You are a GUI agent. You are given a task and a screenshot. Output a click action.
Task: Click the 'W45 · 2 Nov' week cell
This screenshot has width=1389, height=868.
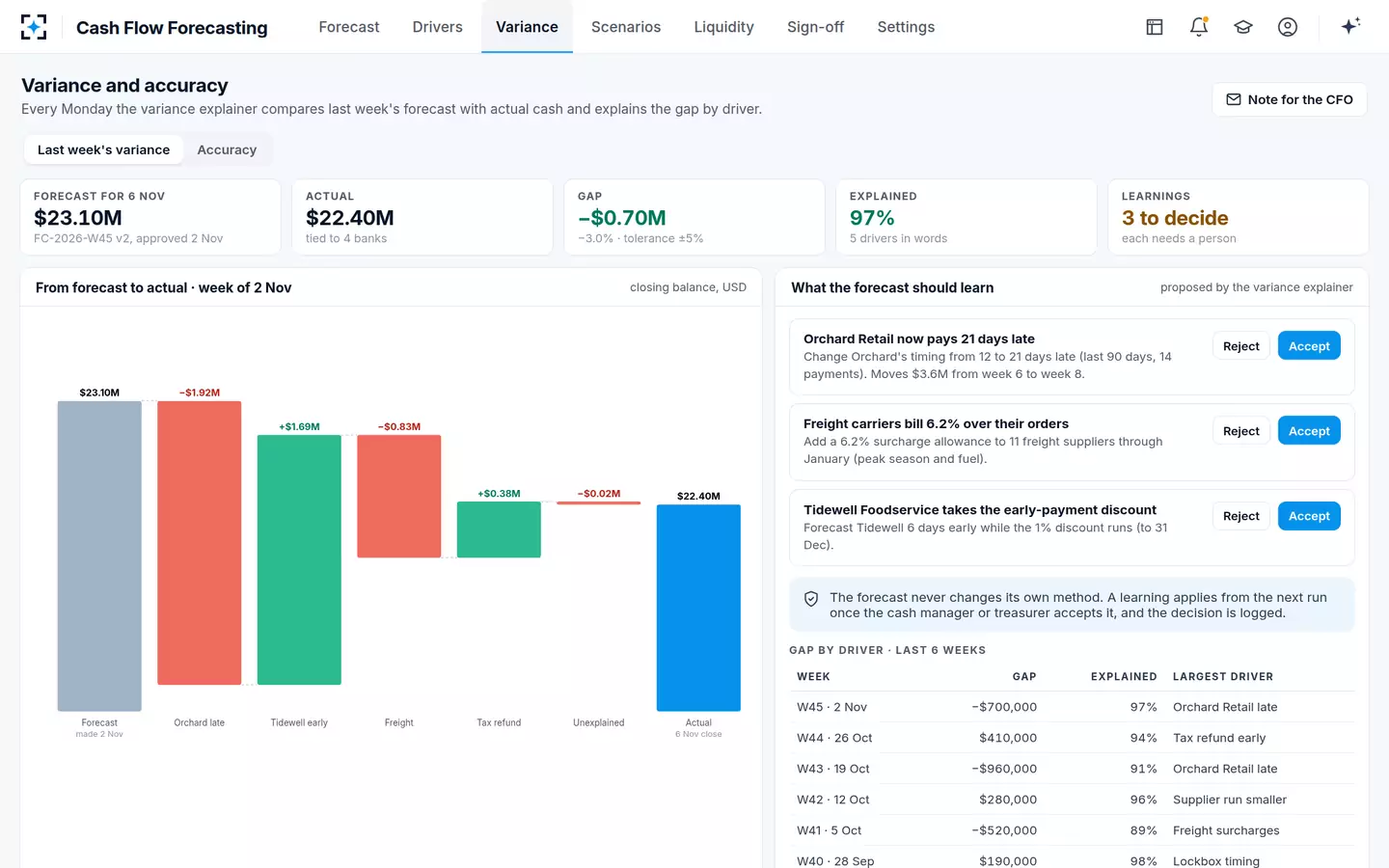click(831, 707)
